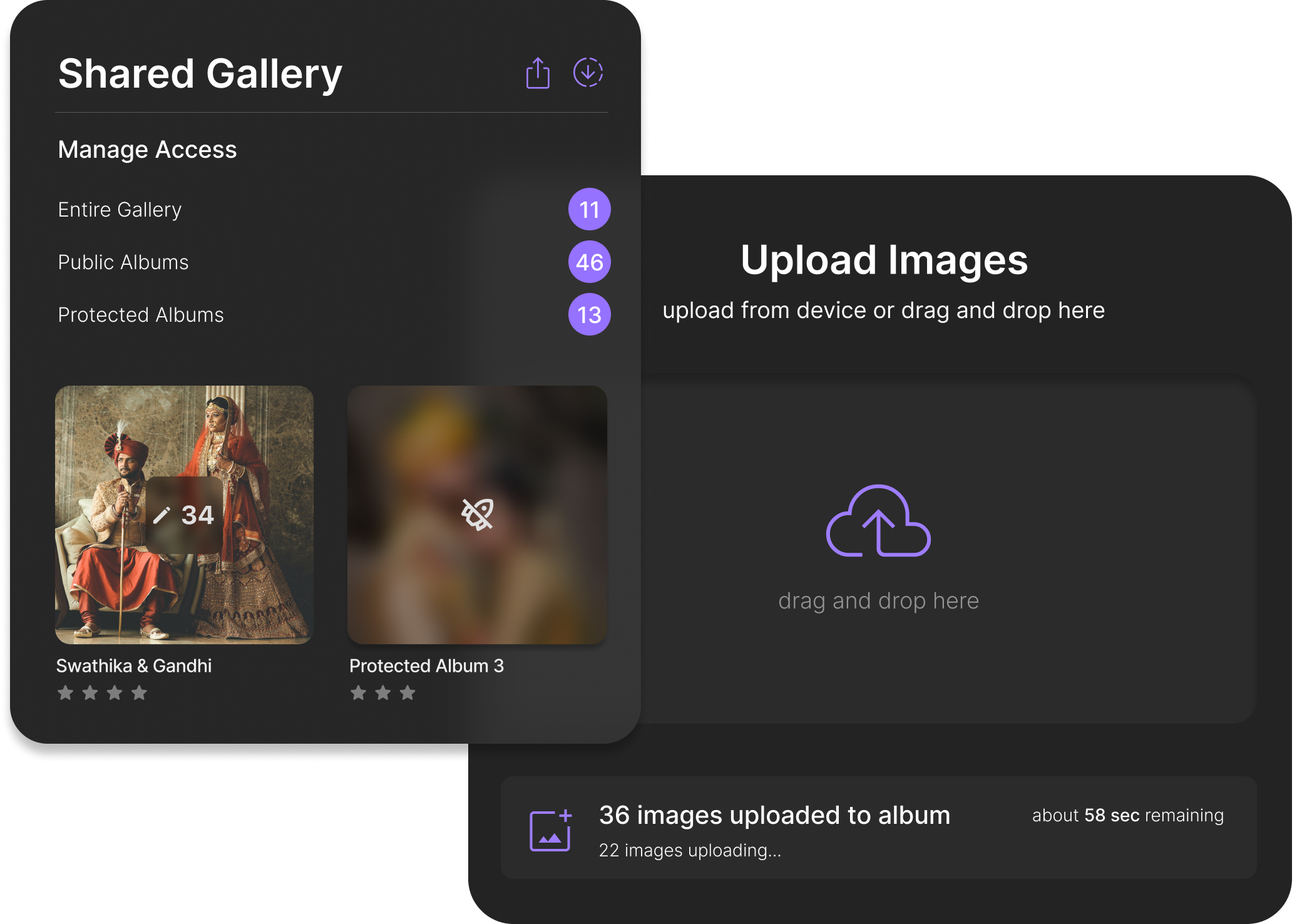
Task: Click the Protected Album 3 title
Action: pos(426,665)
